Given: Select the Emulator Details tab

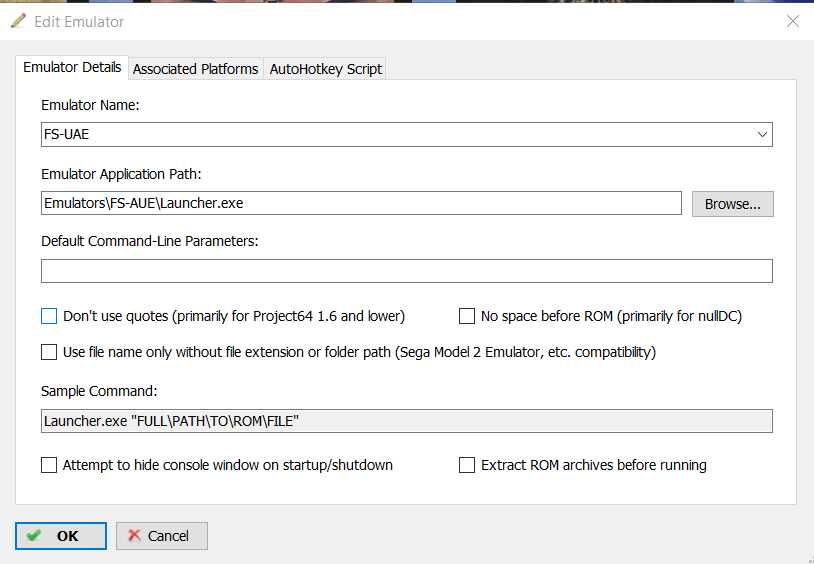Looking at the screenshot, I should click(72, 68).
